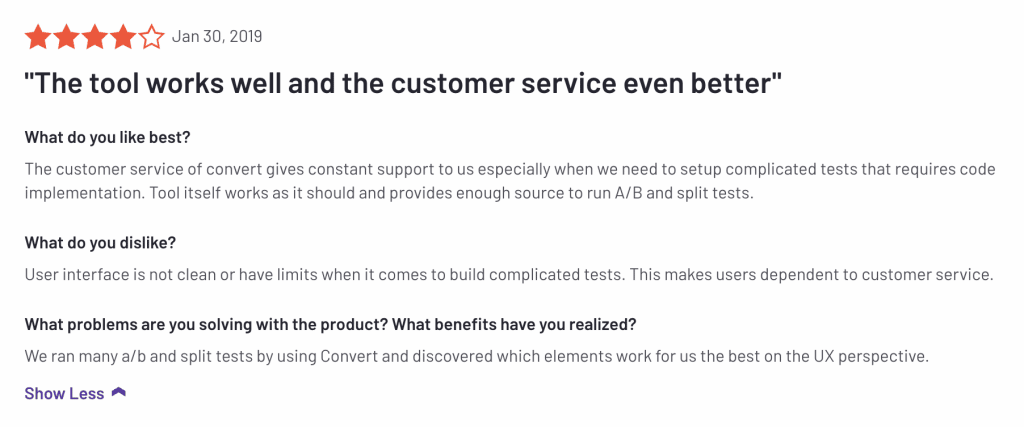1024x427 pixels.
Task: Click the empty fifth rating star
Action: pyautogui.click(x=150, y=38)
